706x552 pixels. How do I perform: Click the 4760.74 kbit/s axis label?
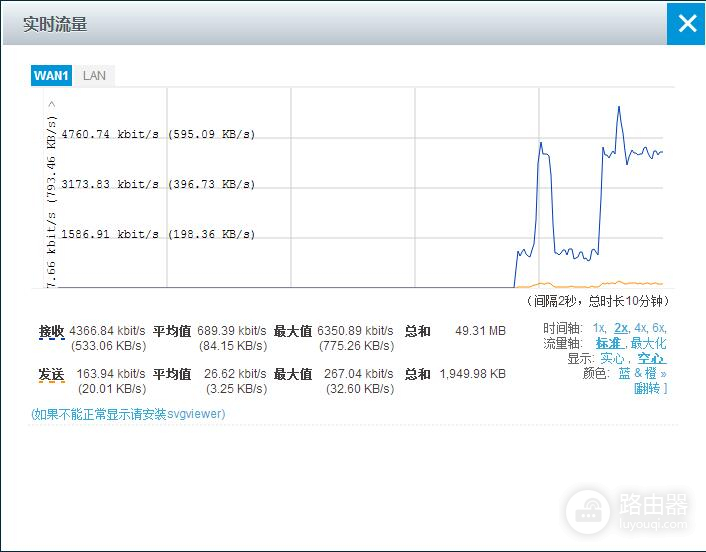click(110, 135)
